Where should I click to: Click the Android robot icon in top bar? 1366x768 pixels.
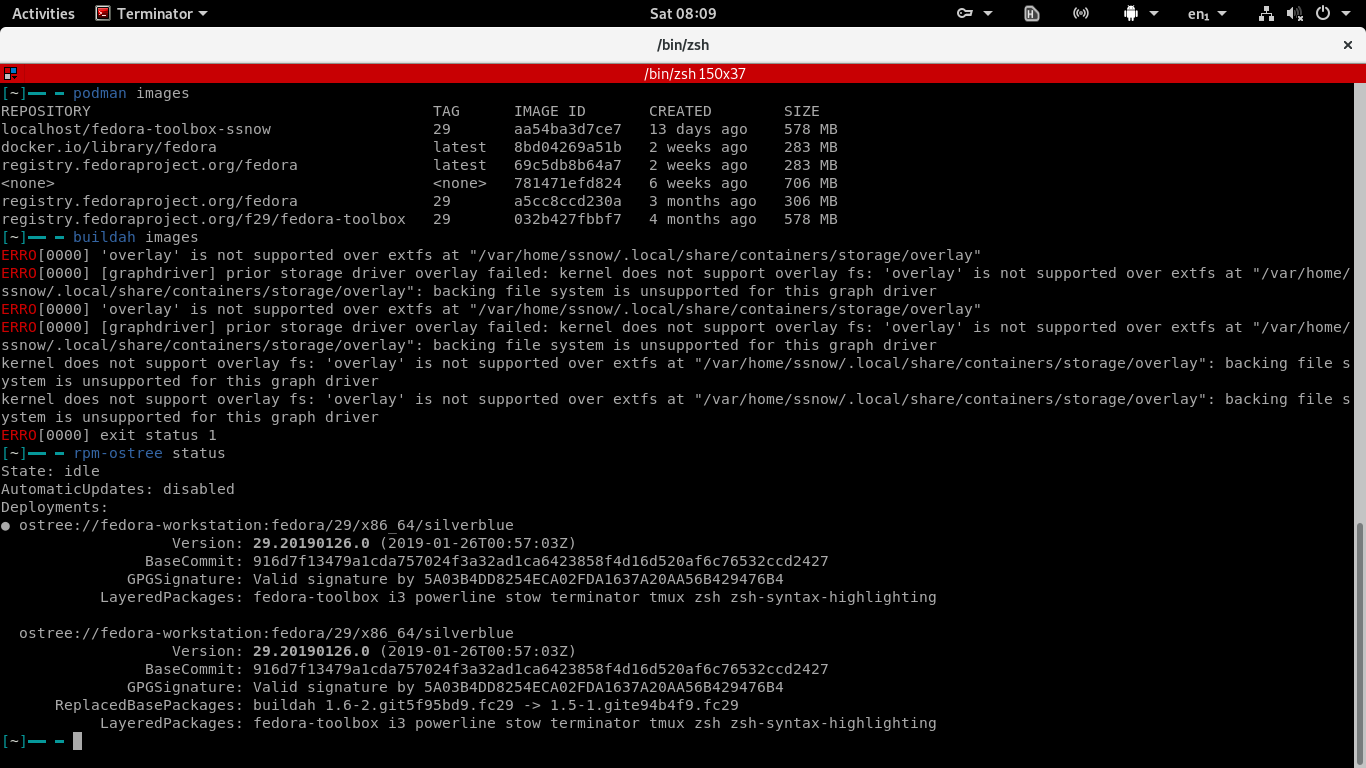click(x=1131, y=13)
